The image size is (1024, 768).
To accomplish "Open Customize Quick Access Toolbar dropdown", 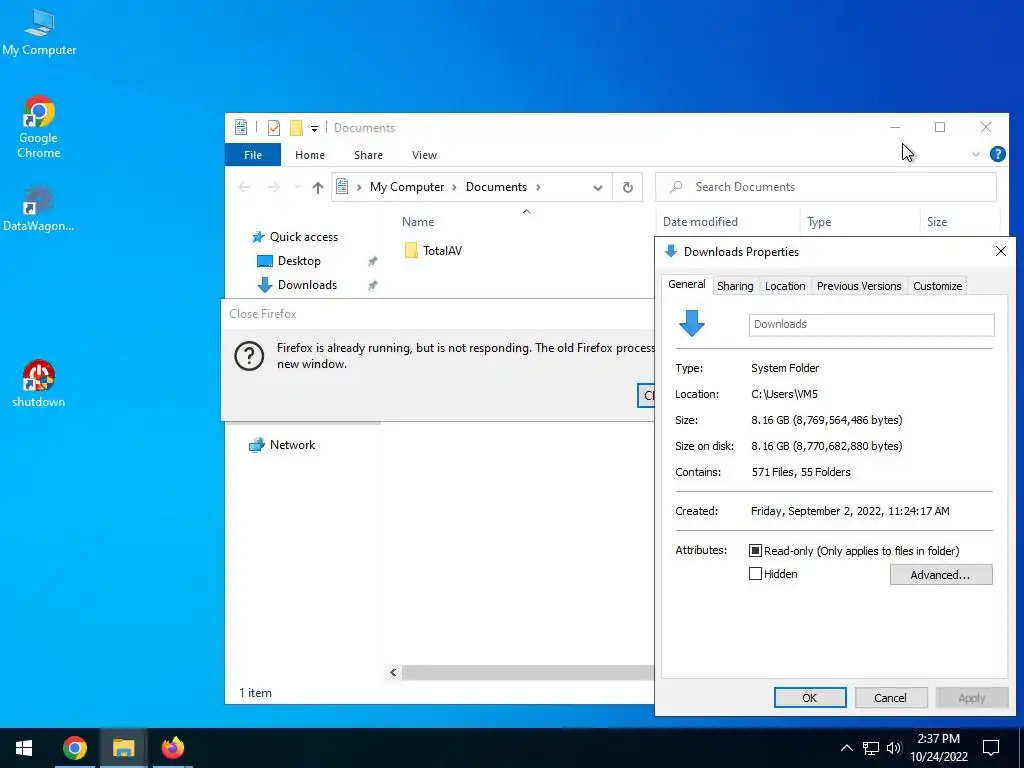I will [x=314, y=129].
